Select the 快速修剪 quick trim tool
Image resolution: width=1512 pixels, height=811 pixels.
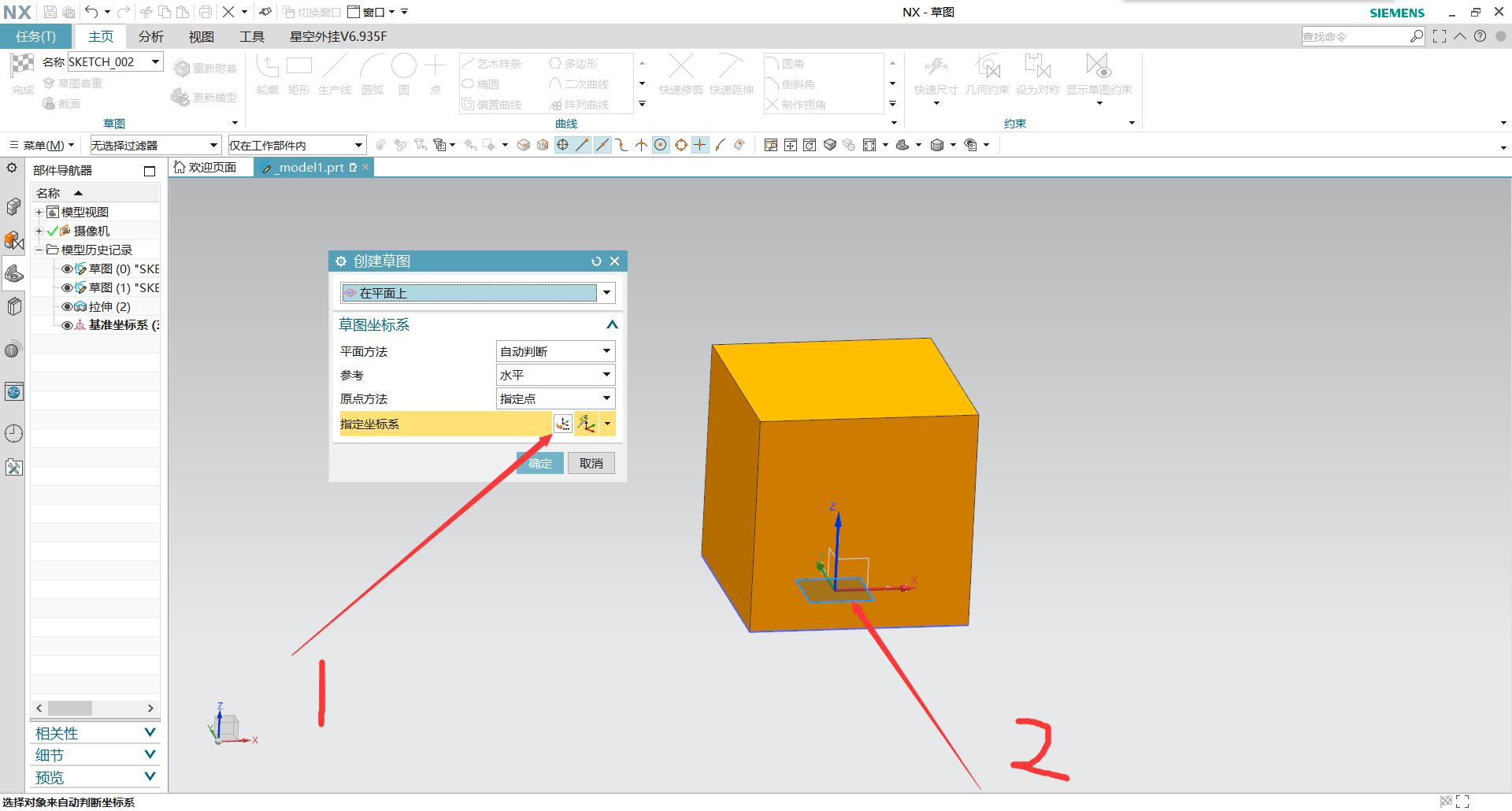click(x=680, y=67)
